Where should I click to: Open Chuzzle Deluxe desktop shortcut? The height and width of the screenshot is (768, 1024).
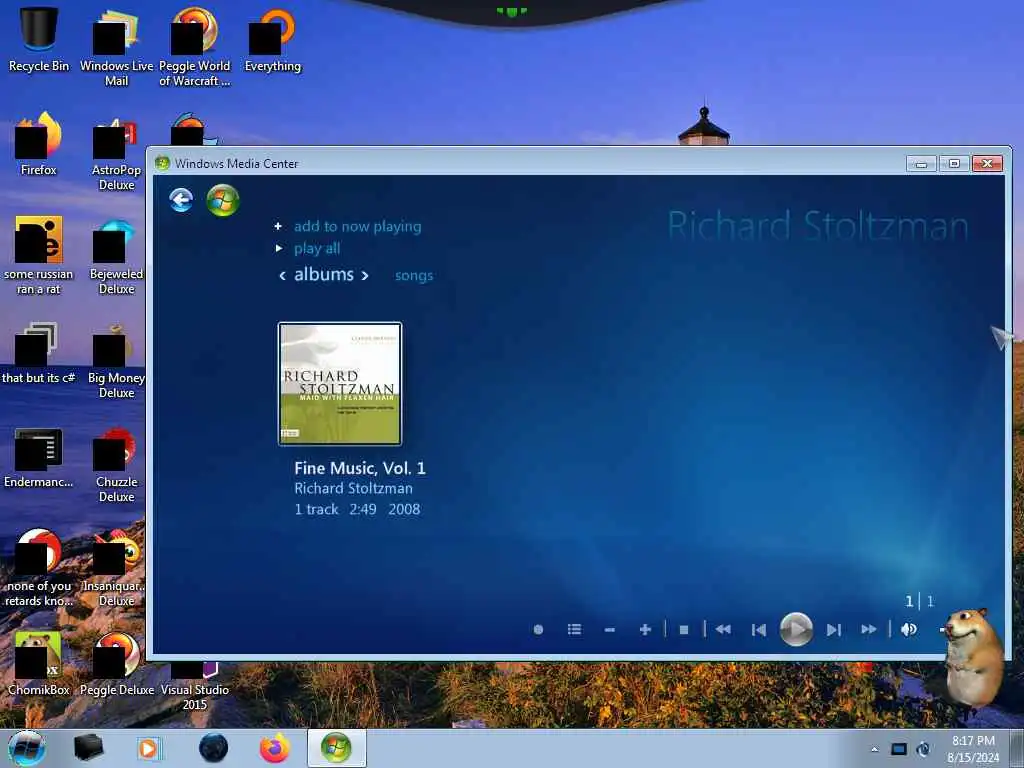click(116, 465)
